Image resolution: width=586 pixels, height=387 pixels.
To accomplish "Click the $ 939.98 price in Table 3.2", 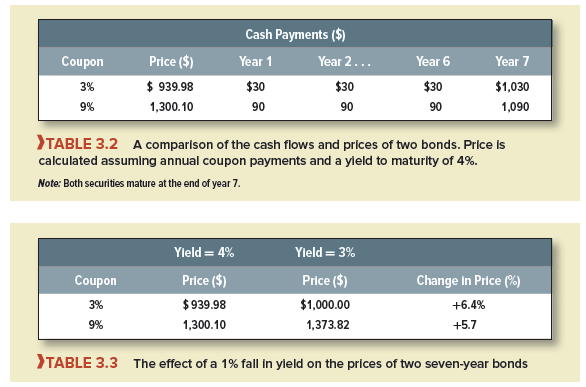I will (x=170, y=87).
